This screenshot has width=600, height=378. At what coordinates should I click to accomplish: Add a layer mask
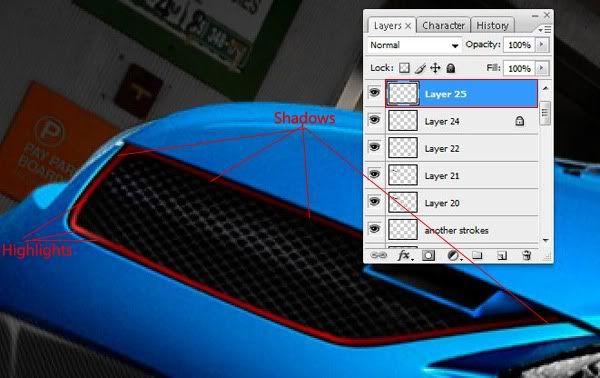(429, 256)
